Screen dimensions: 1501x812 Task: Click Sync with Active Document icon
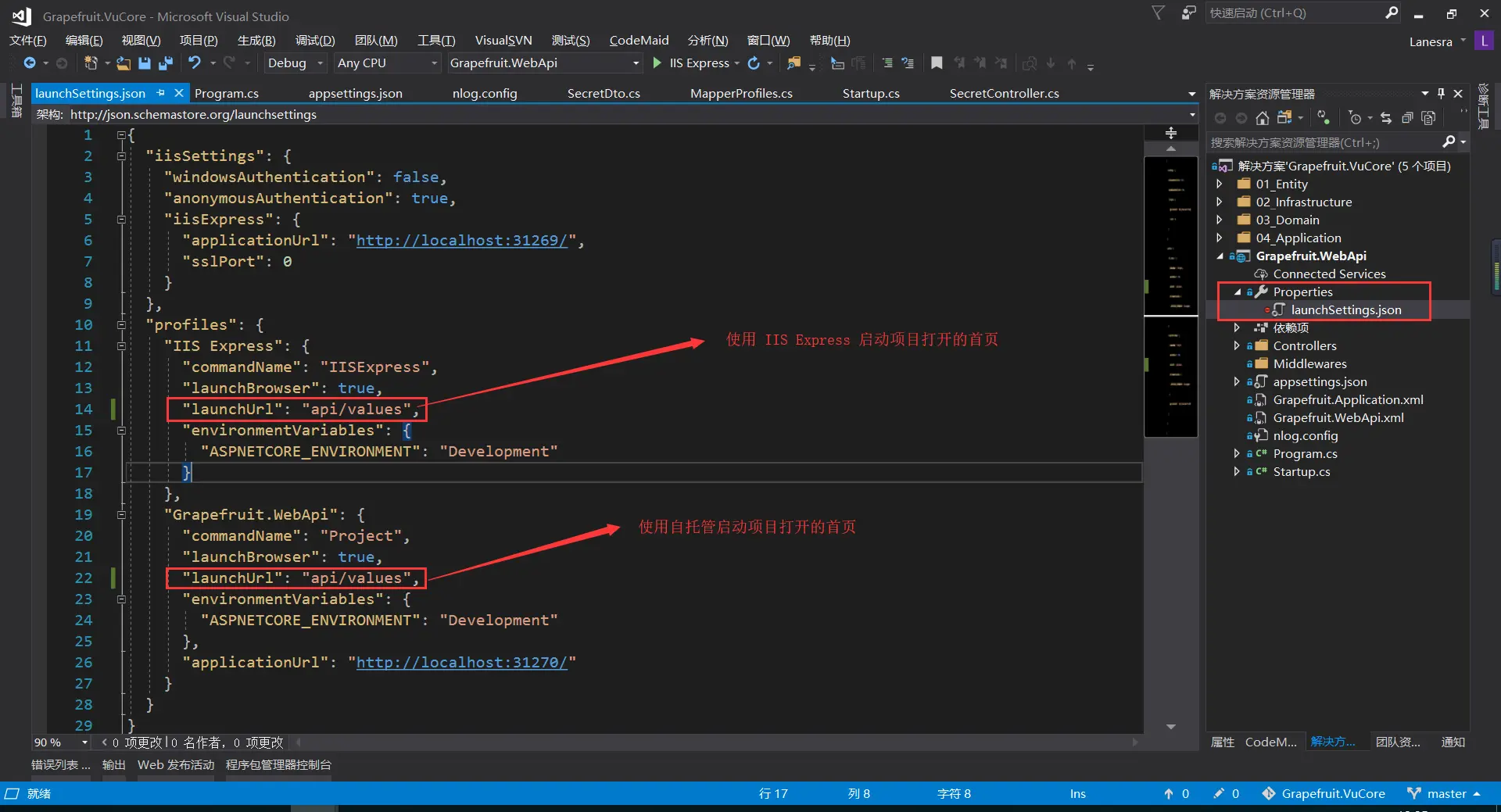tap(1386, 118)
